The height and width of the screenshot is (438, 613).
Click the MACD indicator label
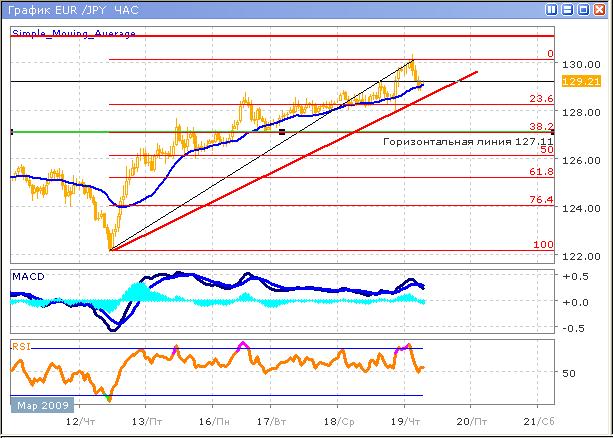[x=26, y=275]
